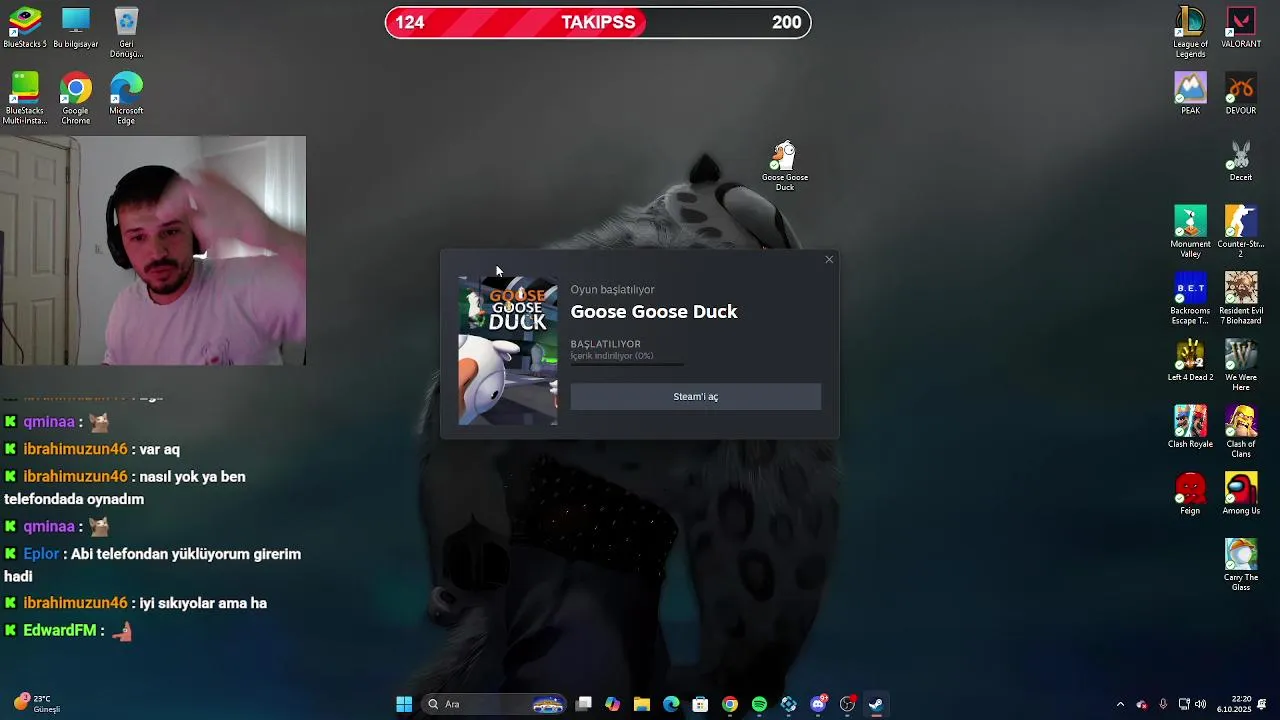Launch Microsoft Edge from the desktop
Screen dimensions: 1280x720
pos(126,98)
